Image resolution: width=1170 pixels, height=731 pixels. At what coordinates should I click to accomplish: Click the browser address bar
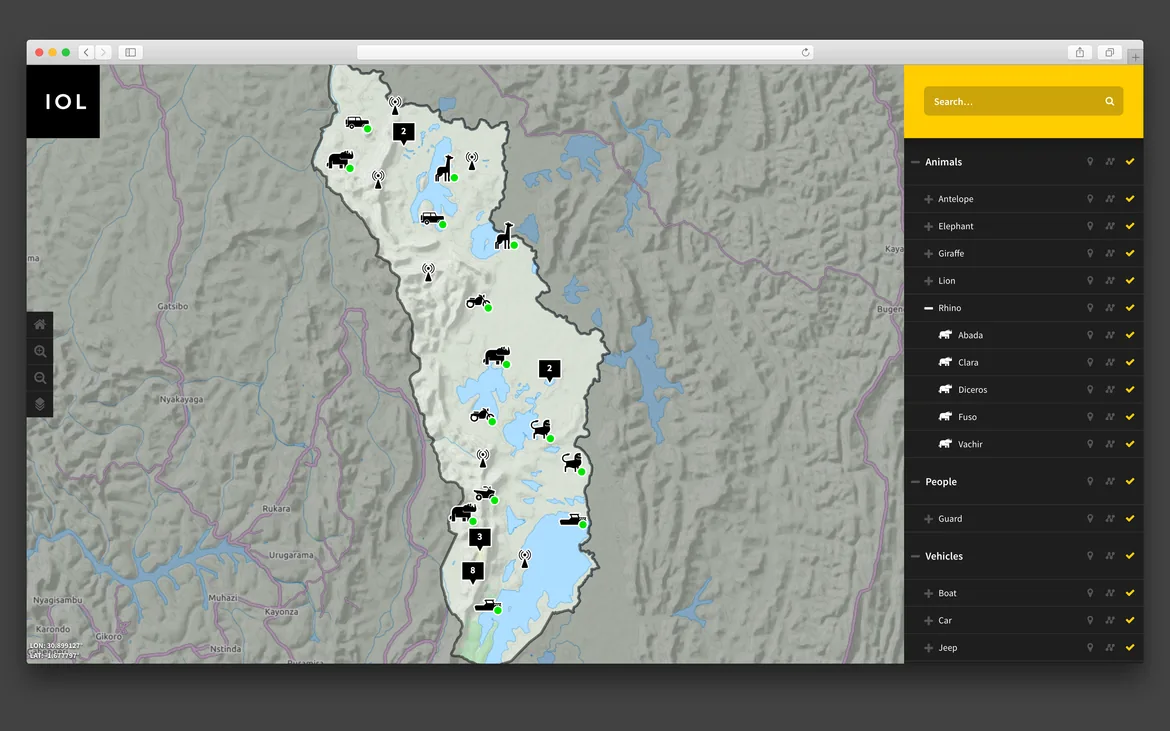(x=585, y=52)
